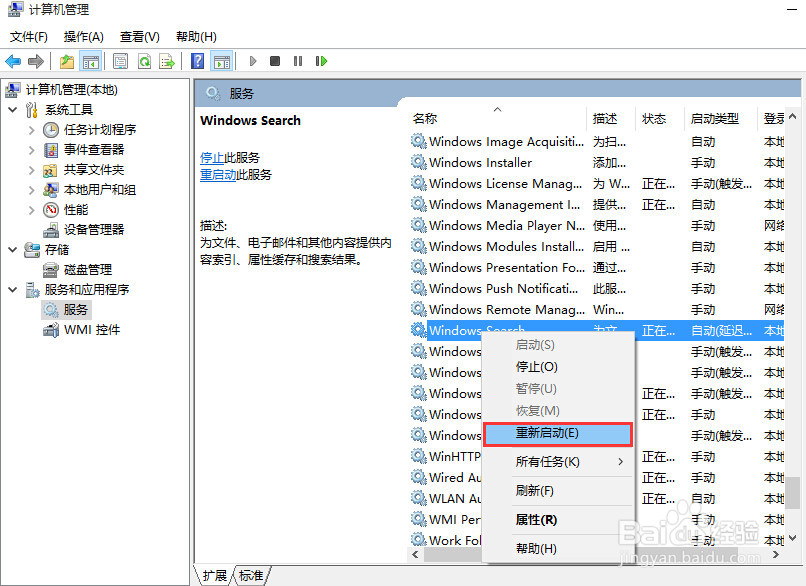Image resolution: width=806 pixels, height=586 pixels.
Task: Expand the Shared Folders tree node
Action: click(31, 170)
